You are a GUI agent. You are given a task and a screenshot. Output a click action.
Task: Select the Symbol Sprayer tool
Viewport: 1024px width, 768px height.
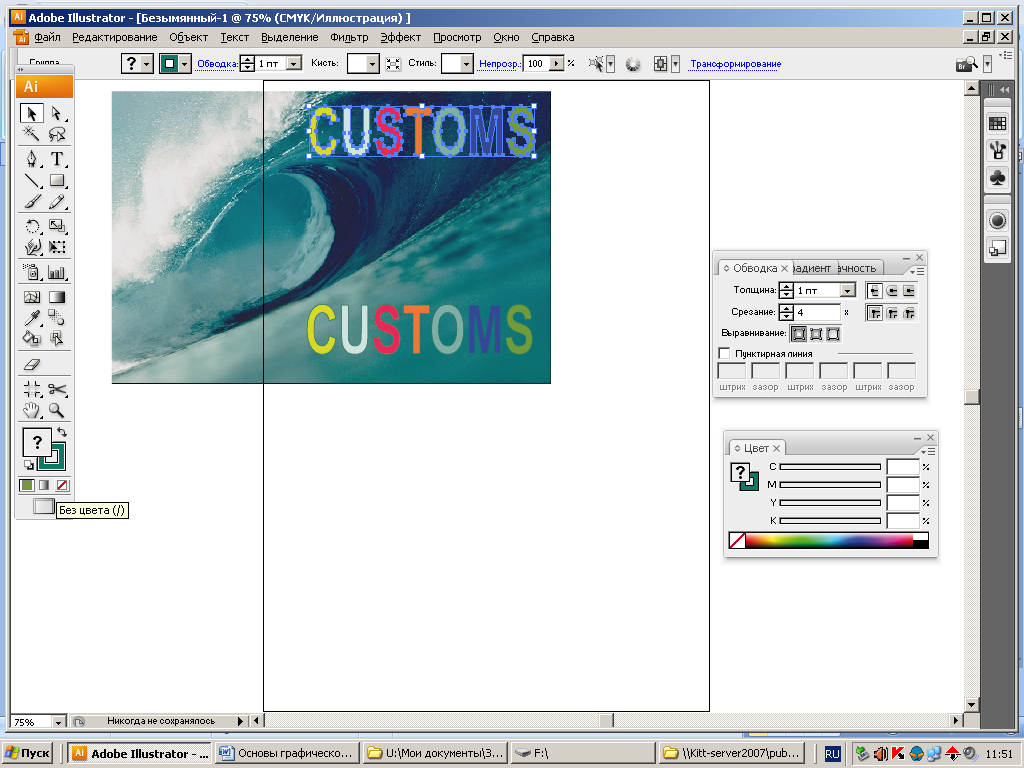click(31, 272)
